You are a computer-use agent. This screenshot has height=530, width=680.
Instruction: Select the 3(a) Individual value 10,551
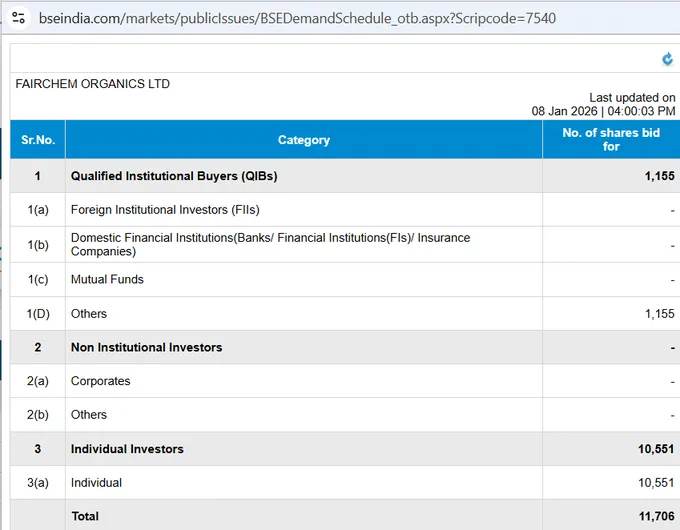(656, 482)
